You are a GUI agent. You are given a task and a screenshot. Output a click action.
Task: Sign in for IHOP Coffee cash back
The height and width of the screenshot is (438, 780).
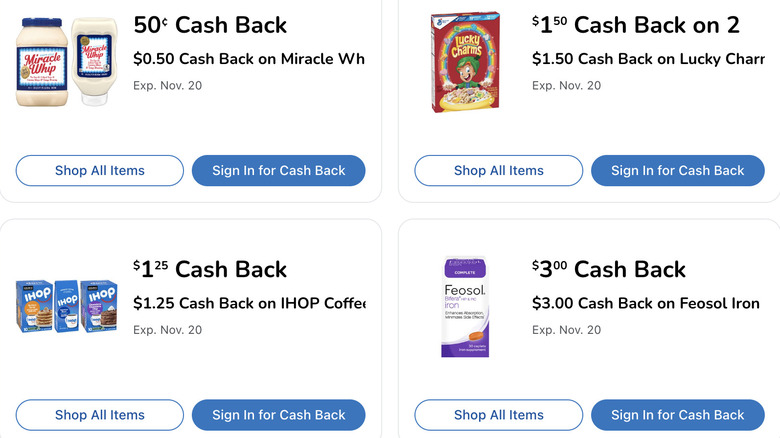click(x=278, y=415)
